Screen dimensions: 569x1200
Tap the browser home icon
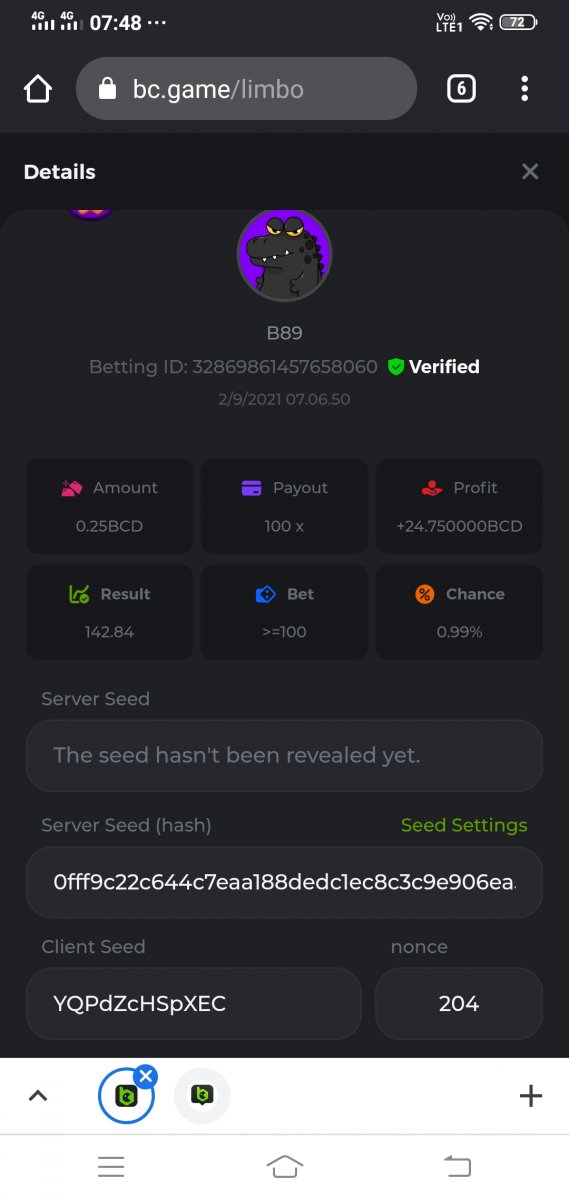click(37, 89)
